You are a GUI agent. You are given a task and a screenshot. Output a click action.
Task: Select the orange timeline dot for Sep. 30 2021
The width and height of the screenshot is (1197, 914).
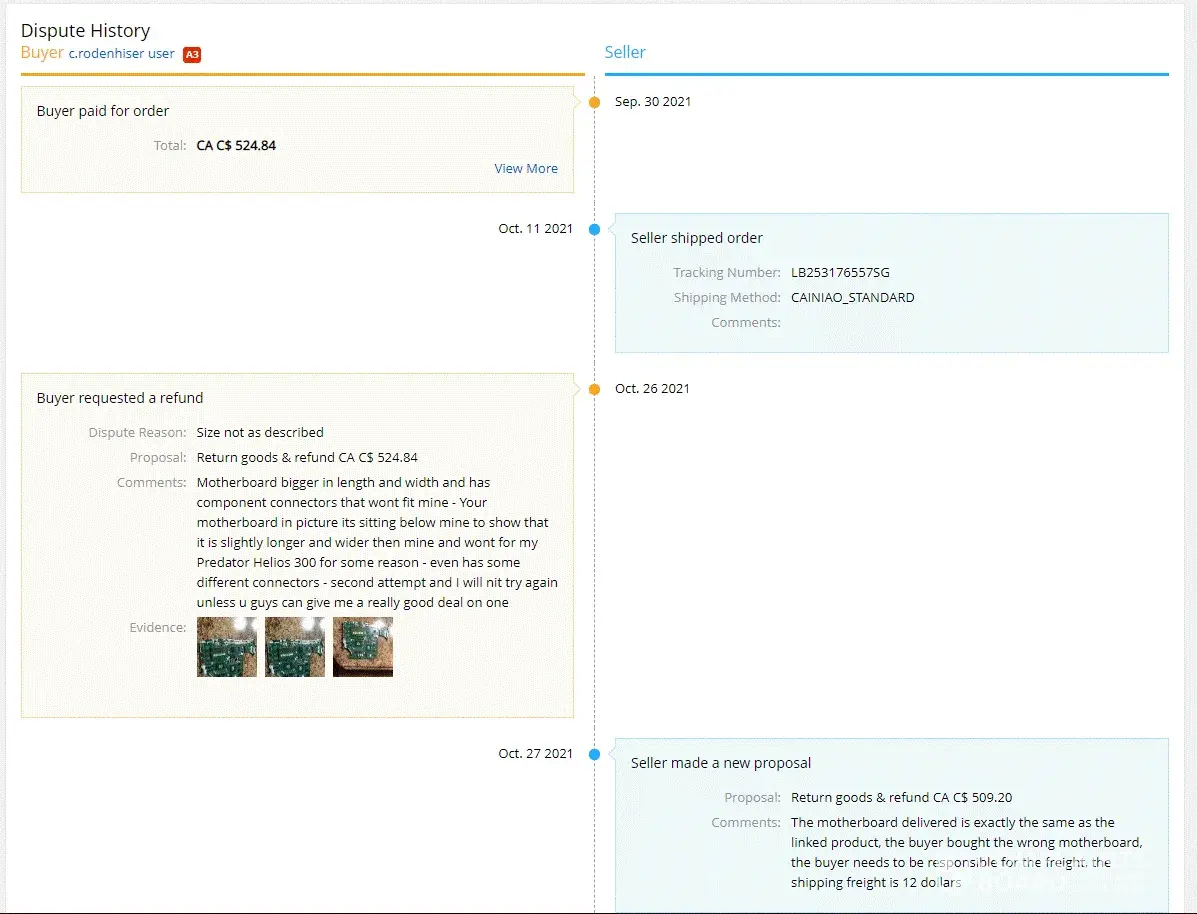point(594,102)
